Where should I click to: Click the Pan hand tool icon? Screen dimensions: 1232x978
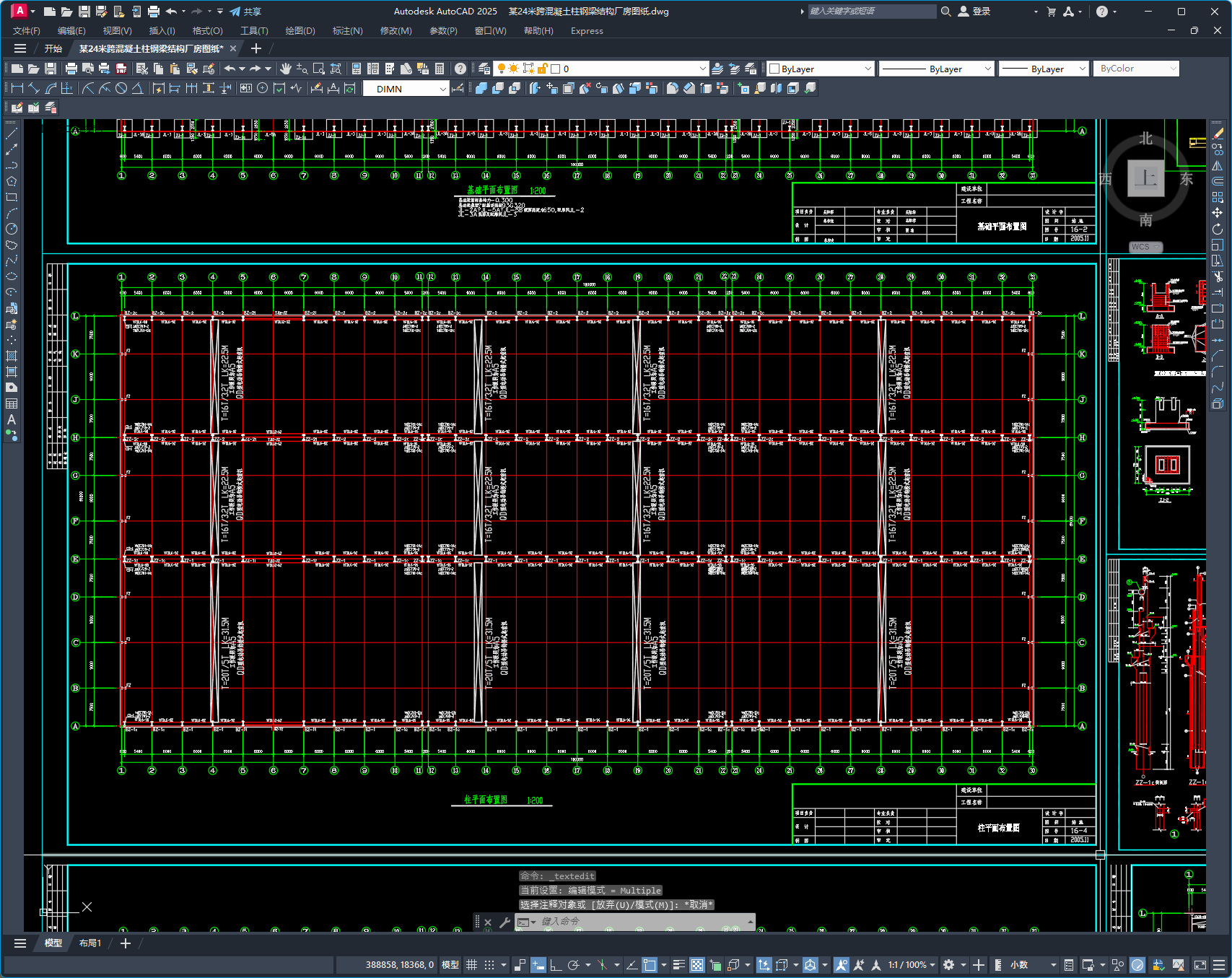(286, 69)
